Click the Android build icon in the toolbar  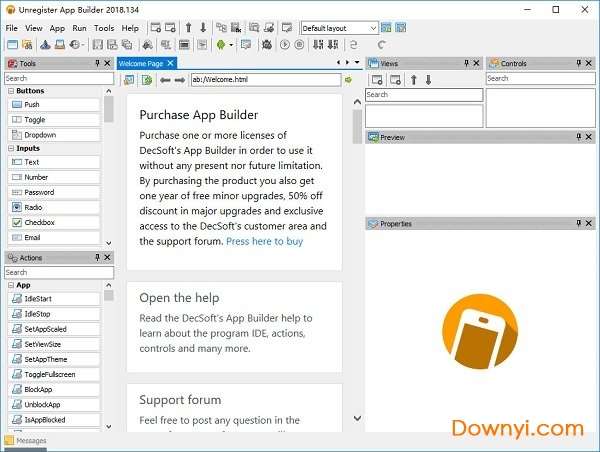tap(221, 45)
